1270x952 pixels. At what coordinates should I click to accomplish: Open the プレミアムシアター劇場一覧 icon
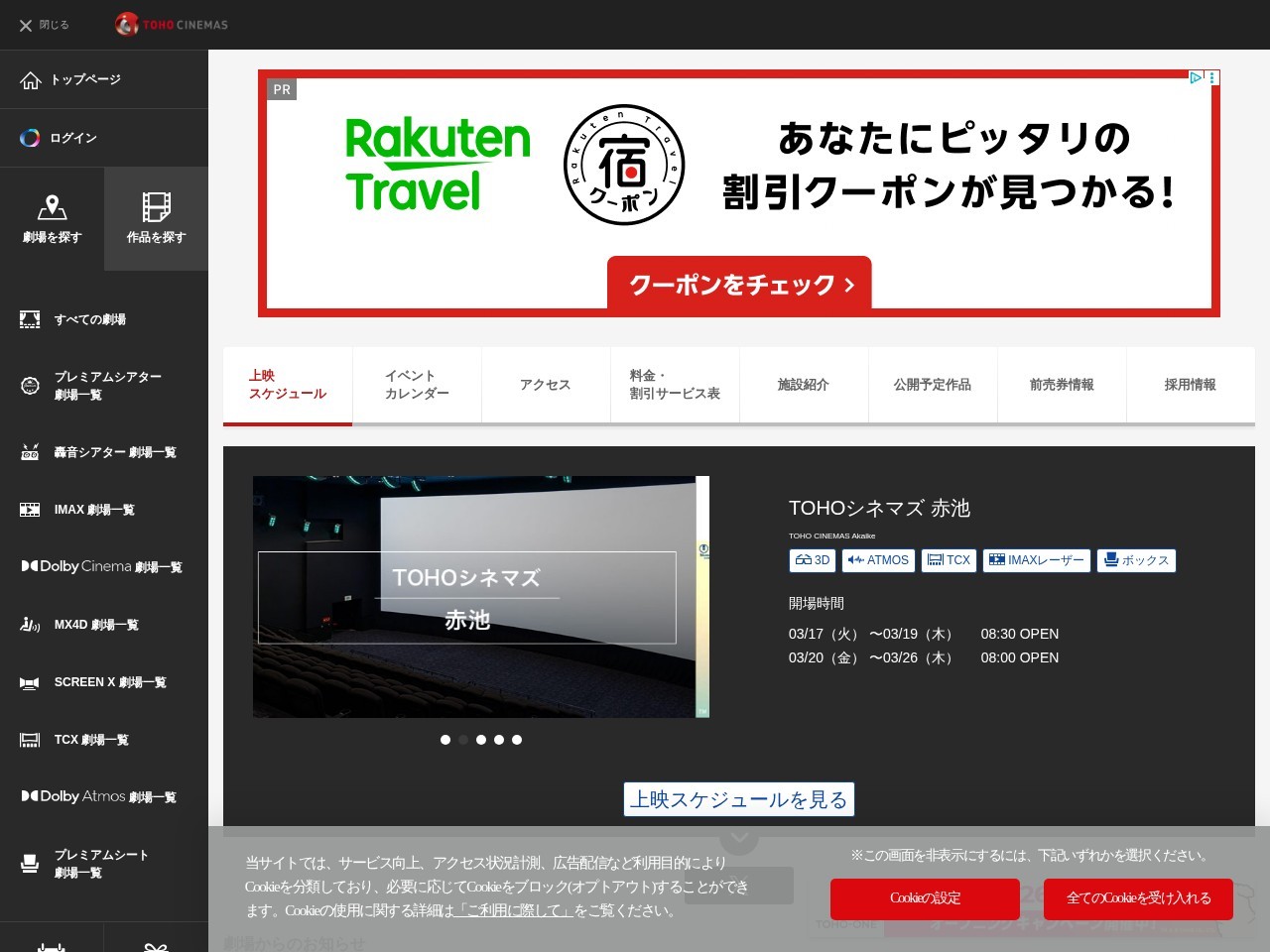(x=30, y=385)
